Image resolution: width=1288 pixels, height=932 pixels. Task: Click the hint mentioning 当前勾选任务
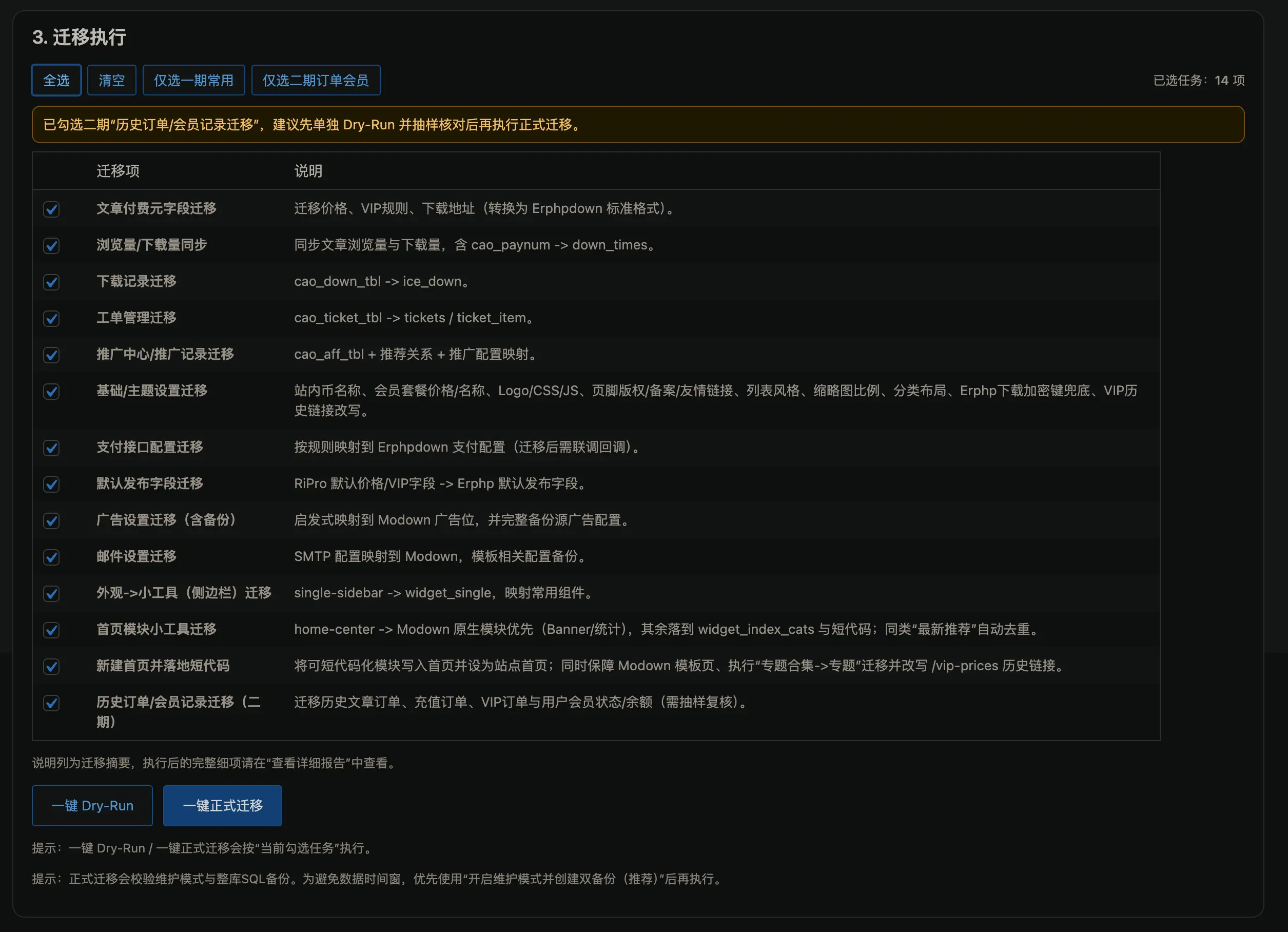pyautogui.click(x=203, y=848)
